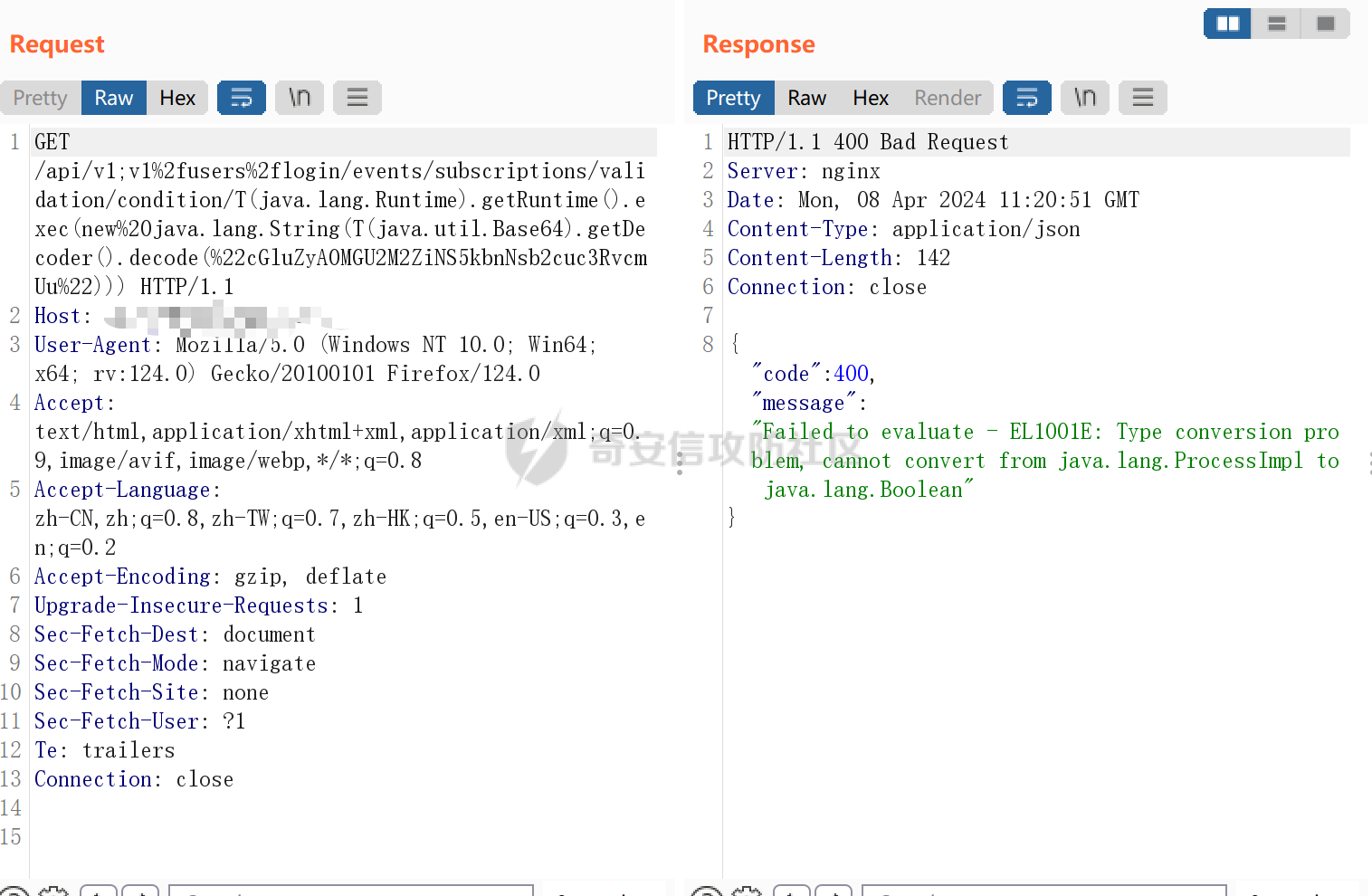Viewport: 1372px width, 896px height.
Task: Click 'java.lang.Boolean' in response body
Action: click(862, 490)
